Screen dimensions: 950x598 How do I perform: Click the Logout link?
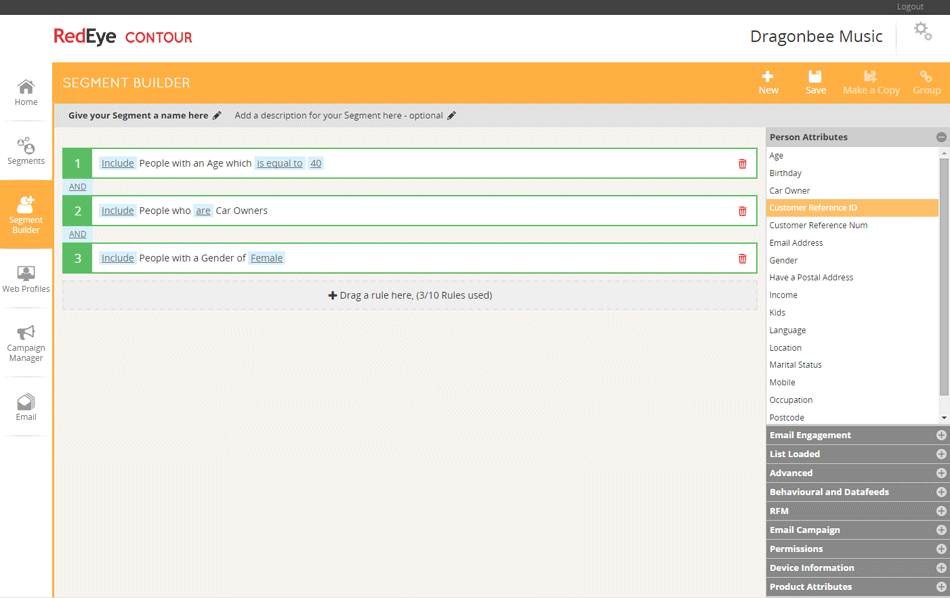click(x=910, y=7)
